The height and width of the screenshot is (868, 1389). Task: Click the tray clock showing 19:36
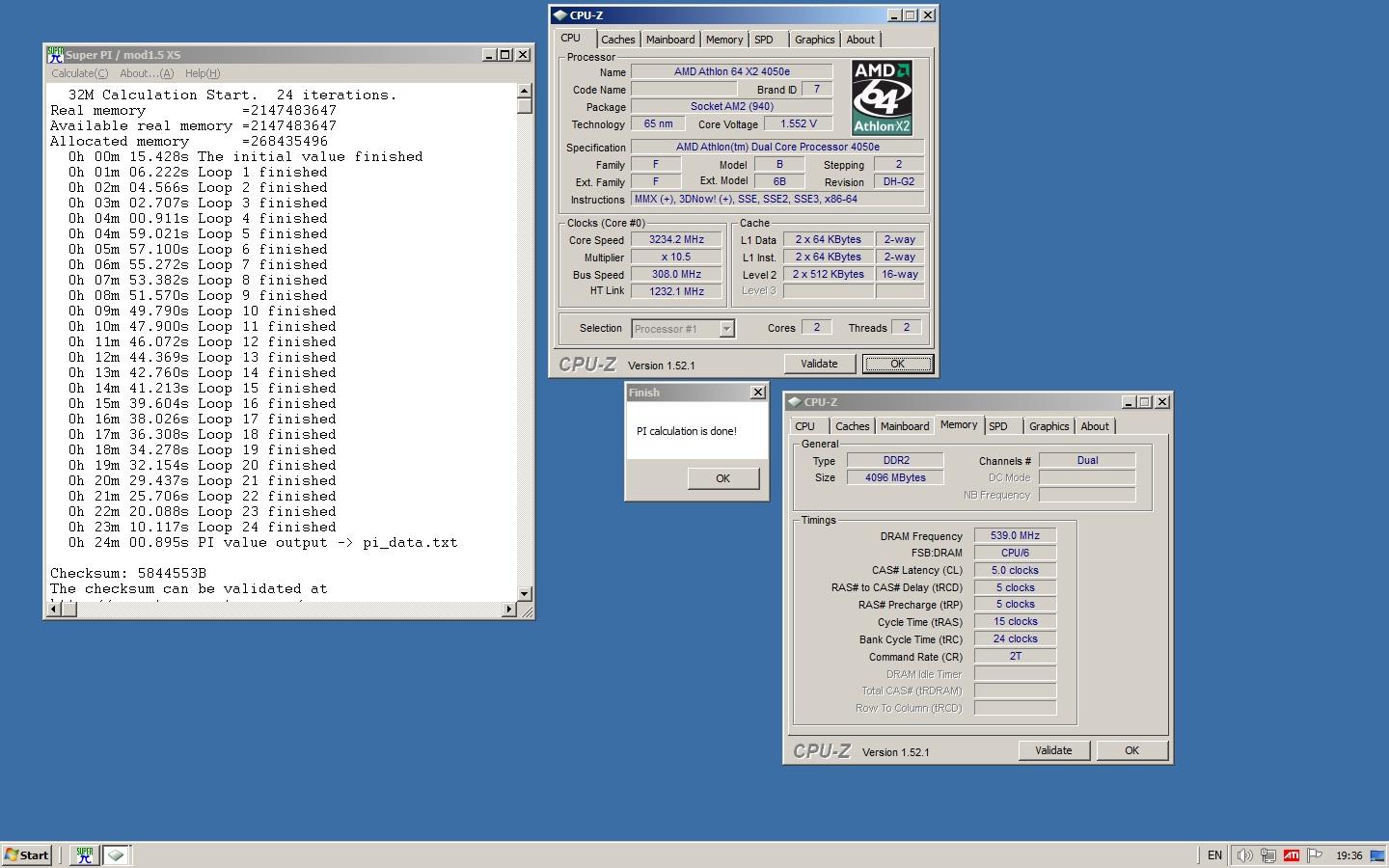pyautogui.click(x=1348, y=855)
